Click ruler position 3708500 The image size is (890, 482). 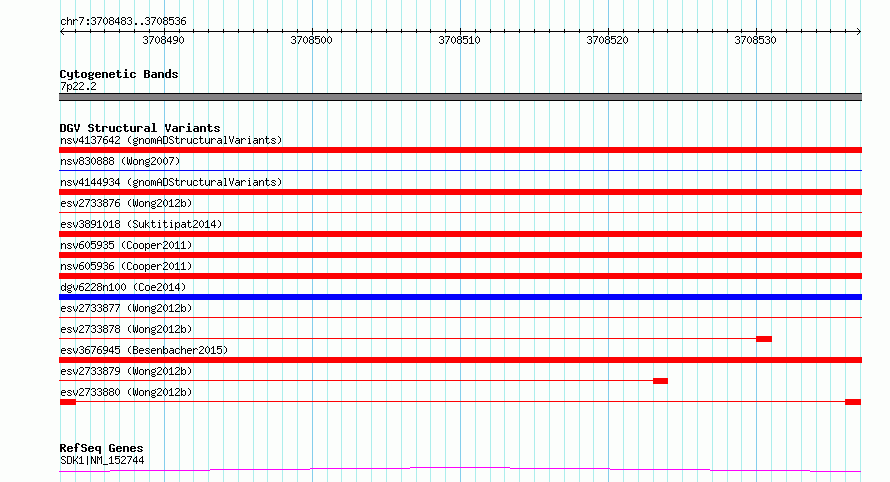click(x=311, y=40)
